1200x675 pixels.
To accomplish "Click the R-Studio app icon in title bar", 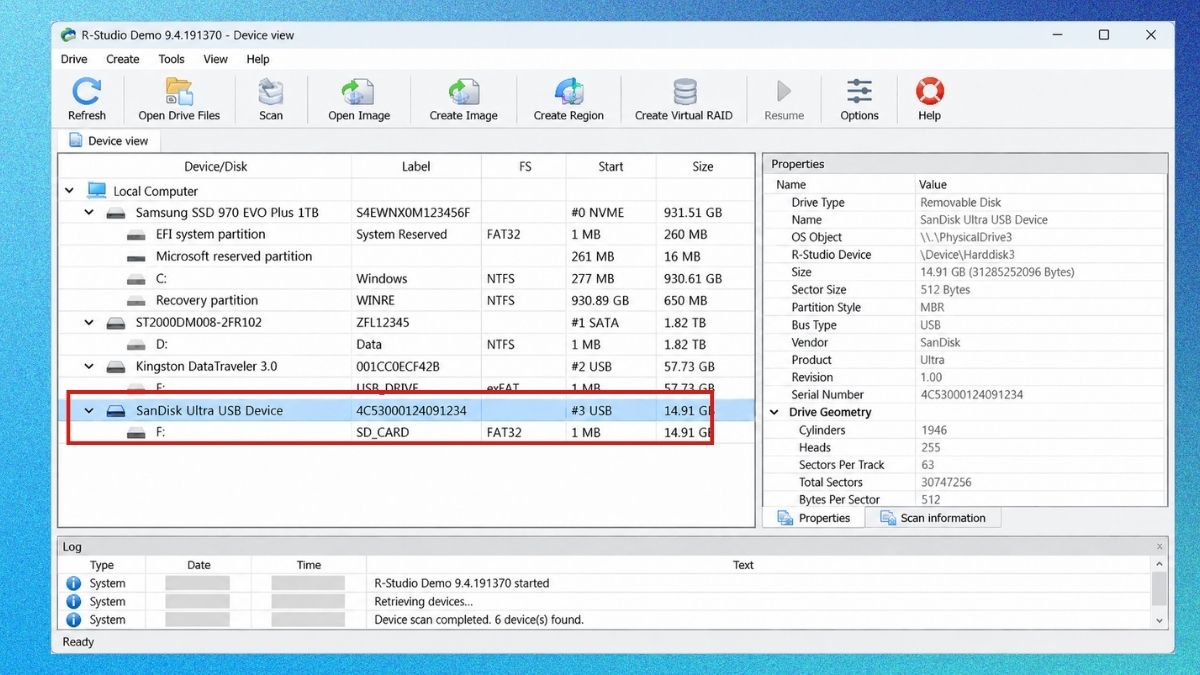I will 69,35.
